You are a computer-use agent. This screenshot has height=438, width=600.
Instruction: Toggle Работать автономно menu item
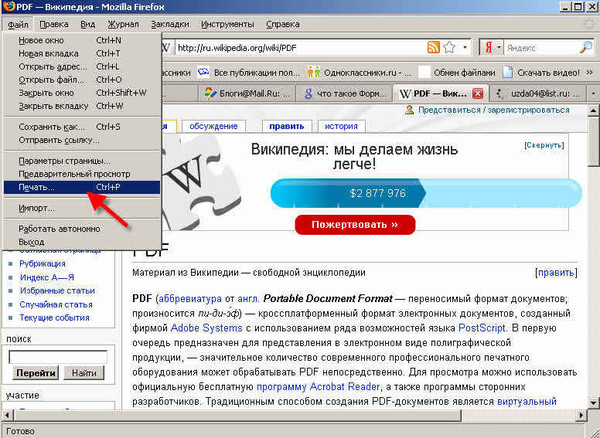82,229
